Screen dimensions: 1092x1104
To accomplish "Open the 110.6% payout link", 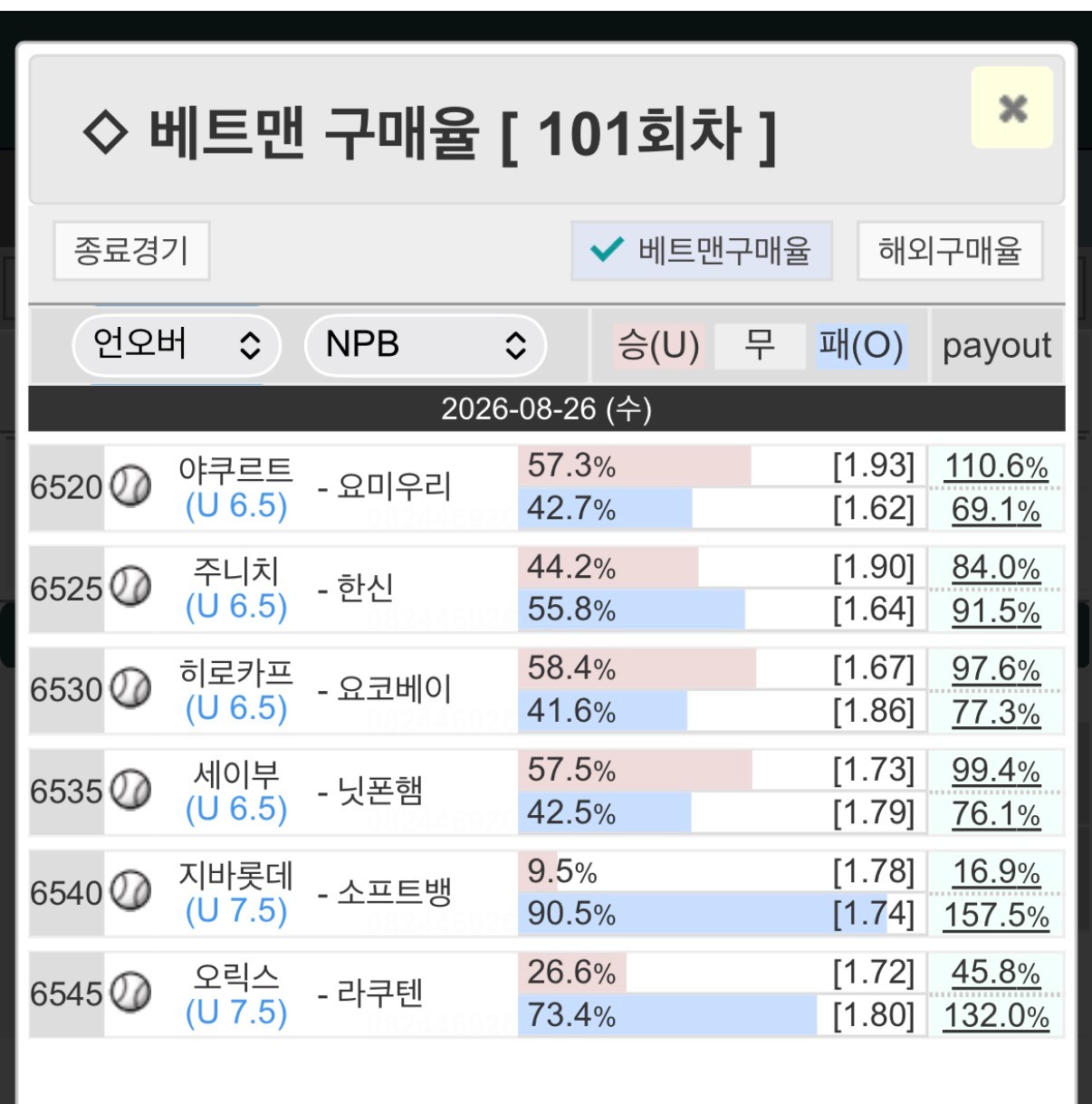I will click(x=996, y=466).
